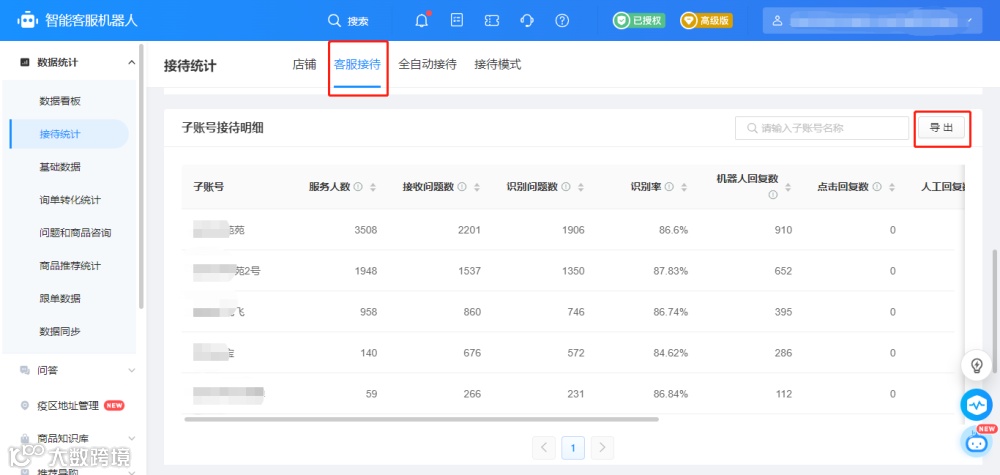Click the 676 接收问题数 cell
This screenshot has height=475, width=1000.
pos(472,353)
